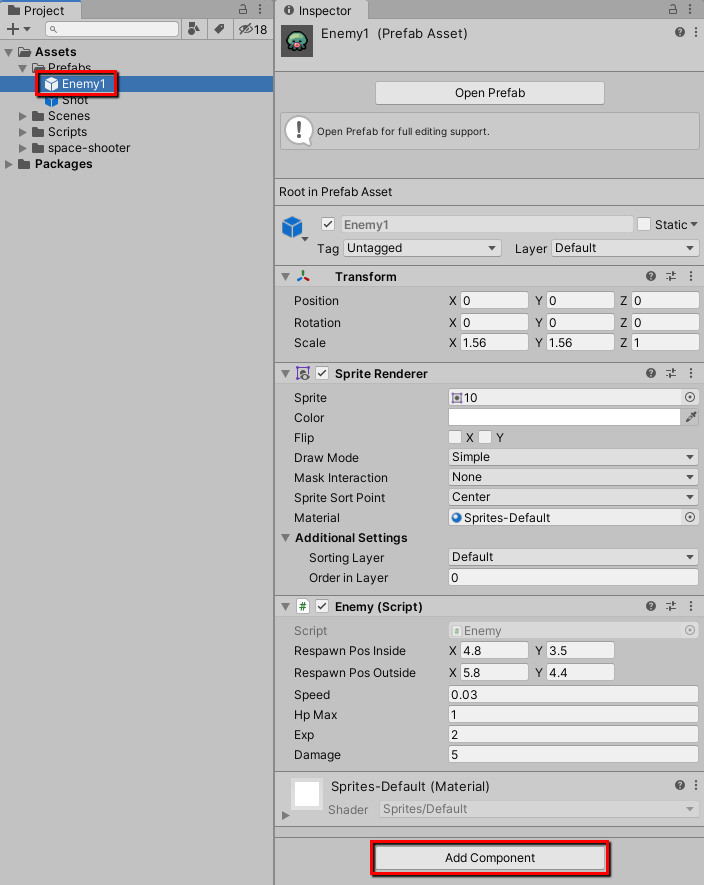Screen dimensions: 704x885
Task: Toggle Enemy1 GameObject active checkbox
Action: tap(328, 224)
